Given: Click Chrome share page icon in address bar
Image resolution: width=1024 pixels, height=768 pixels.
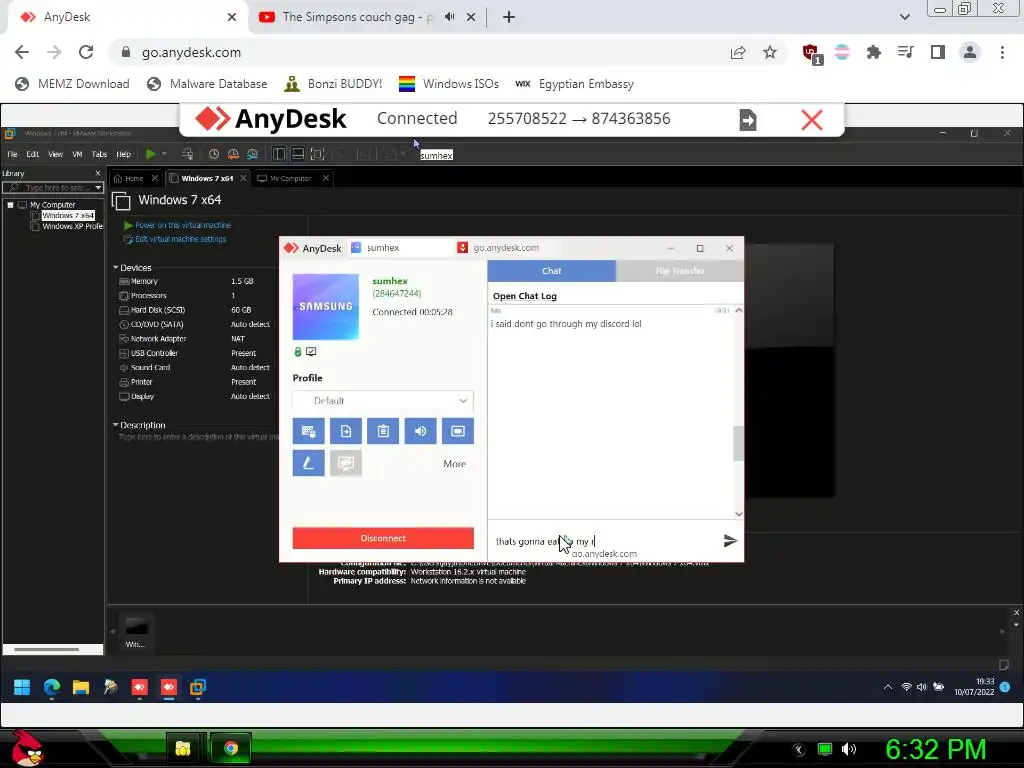Looking at the screenshot, I should [738, 52].
